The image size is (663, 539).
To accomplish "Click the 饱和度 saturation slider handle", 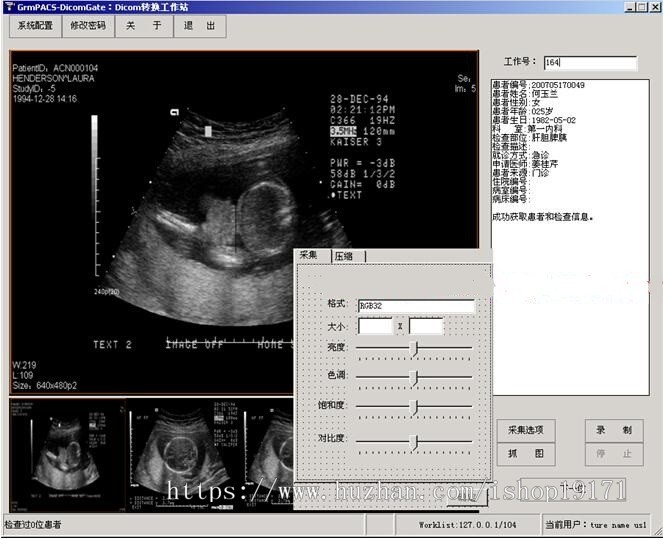I will 414,407.
